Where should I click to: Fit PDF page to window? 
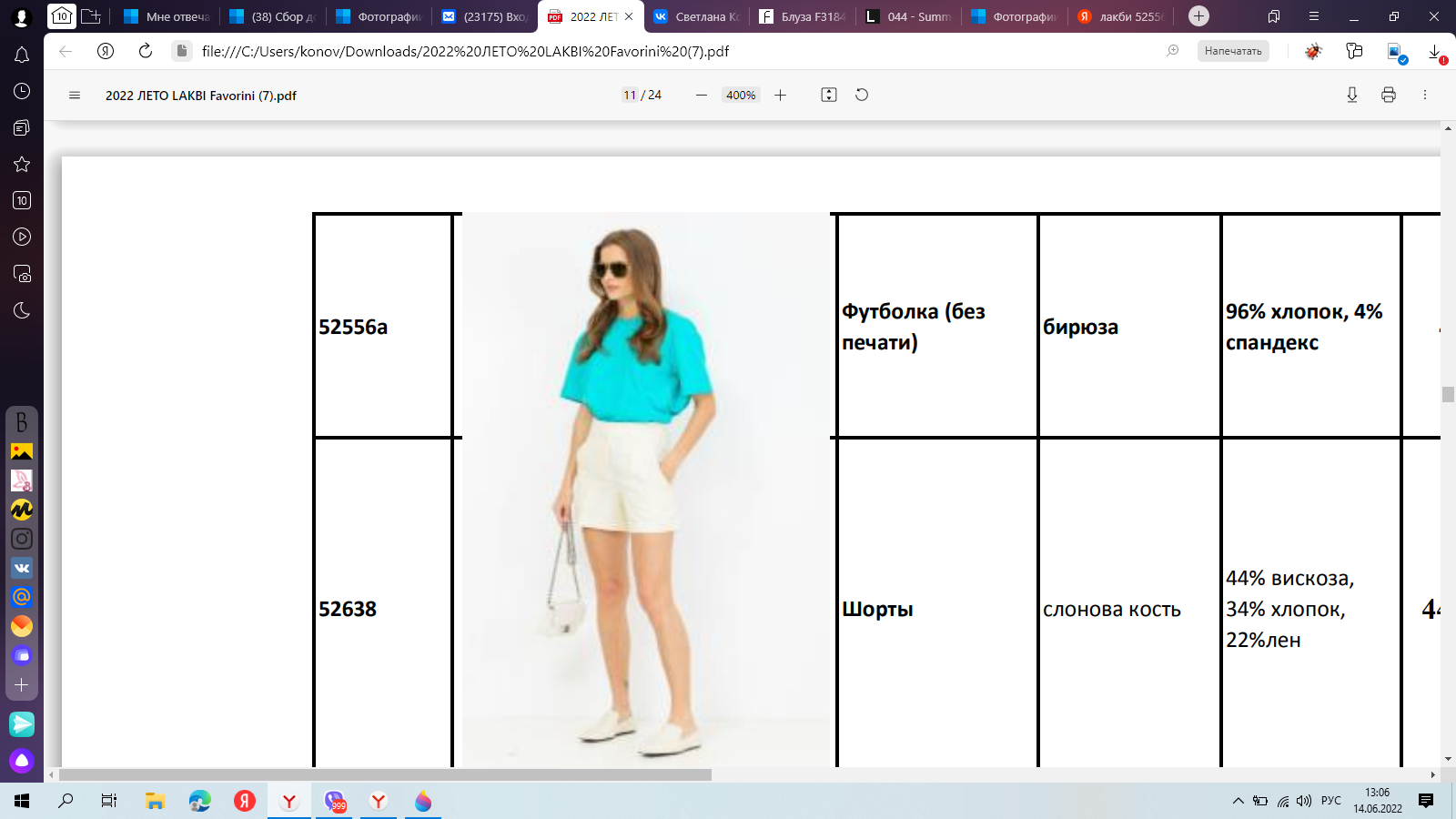click(x=829, y=95)
